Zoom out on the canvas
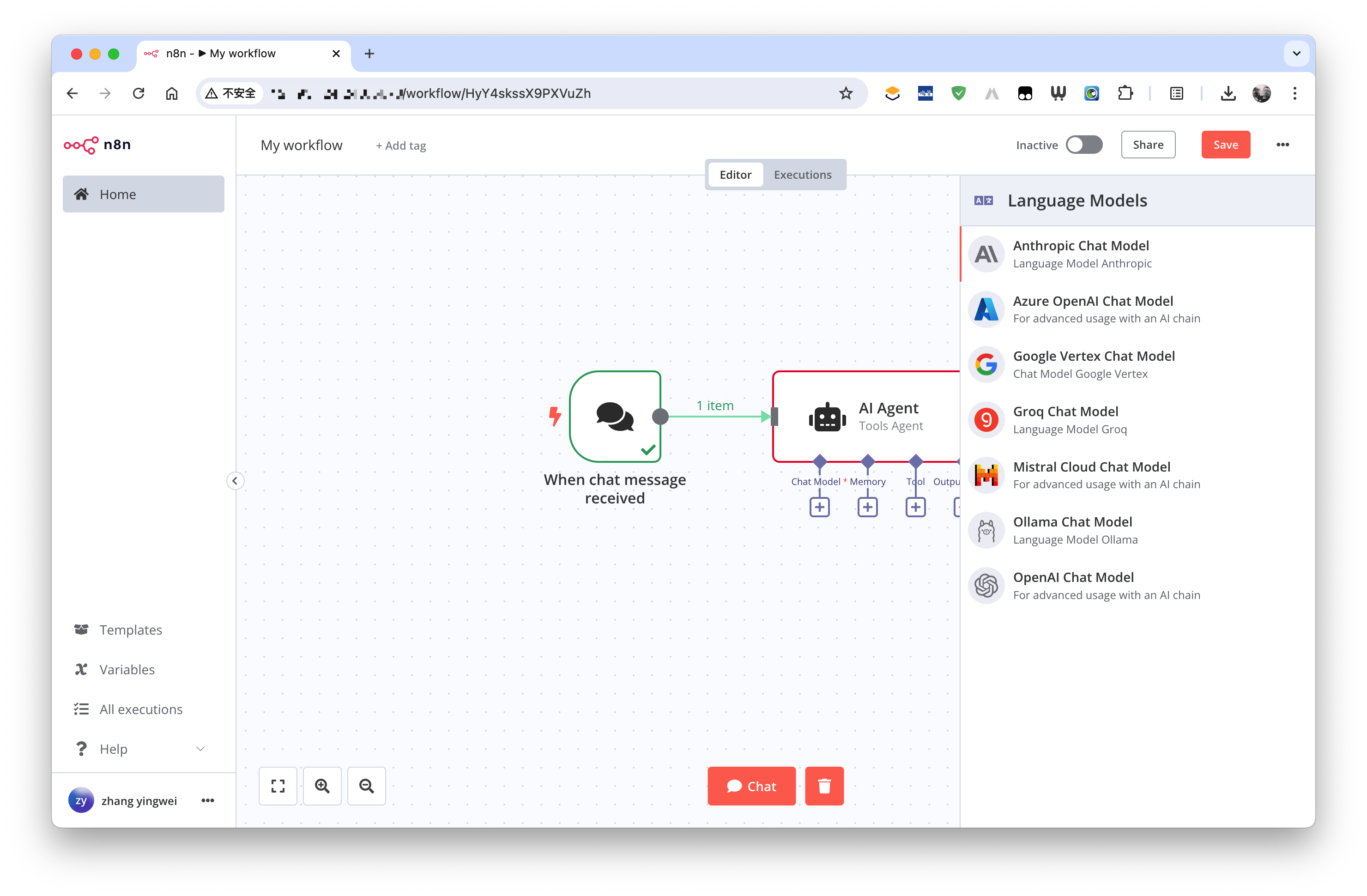This screenshot has height=896, width=1367. (366, 786)
